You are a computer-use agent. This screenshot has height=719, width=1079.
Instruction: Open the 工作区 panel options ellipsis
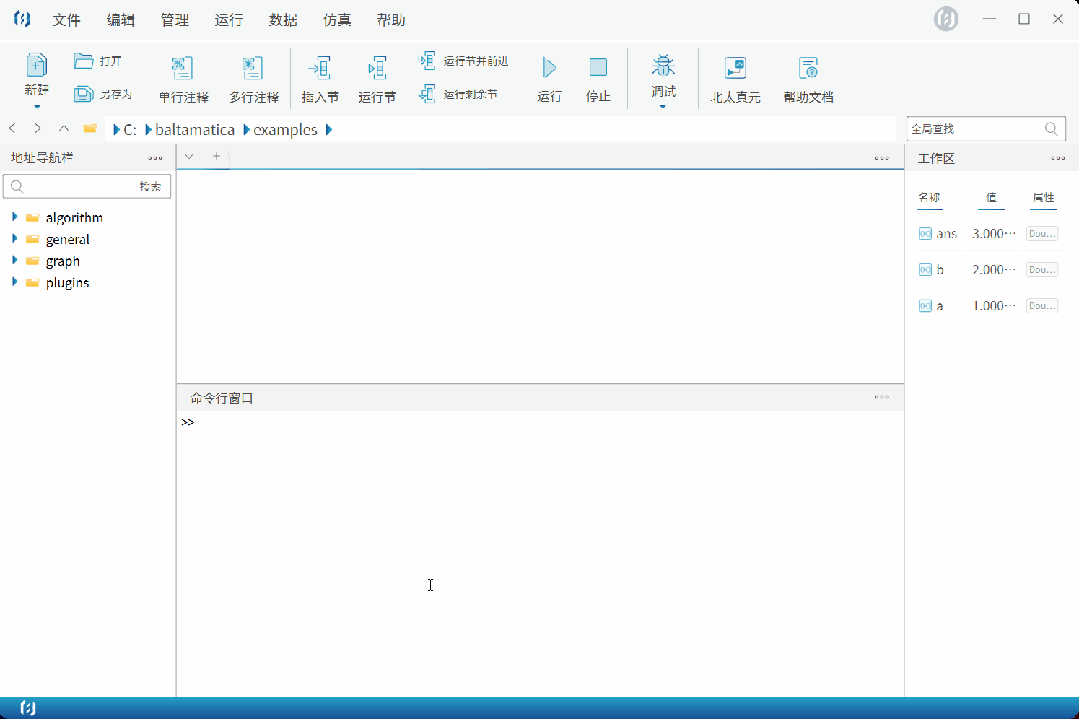tap(1057, 159)
